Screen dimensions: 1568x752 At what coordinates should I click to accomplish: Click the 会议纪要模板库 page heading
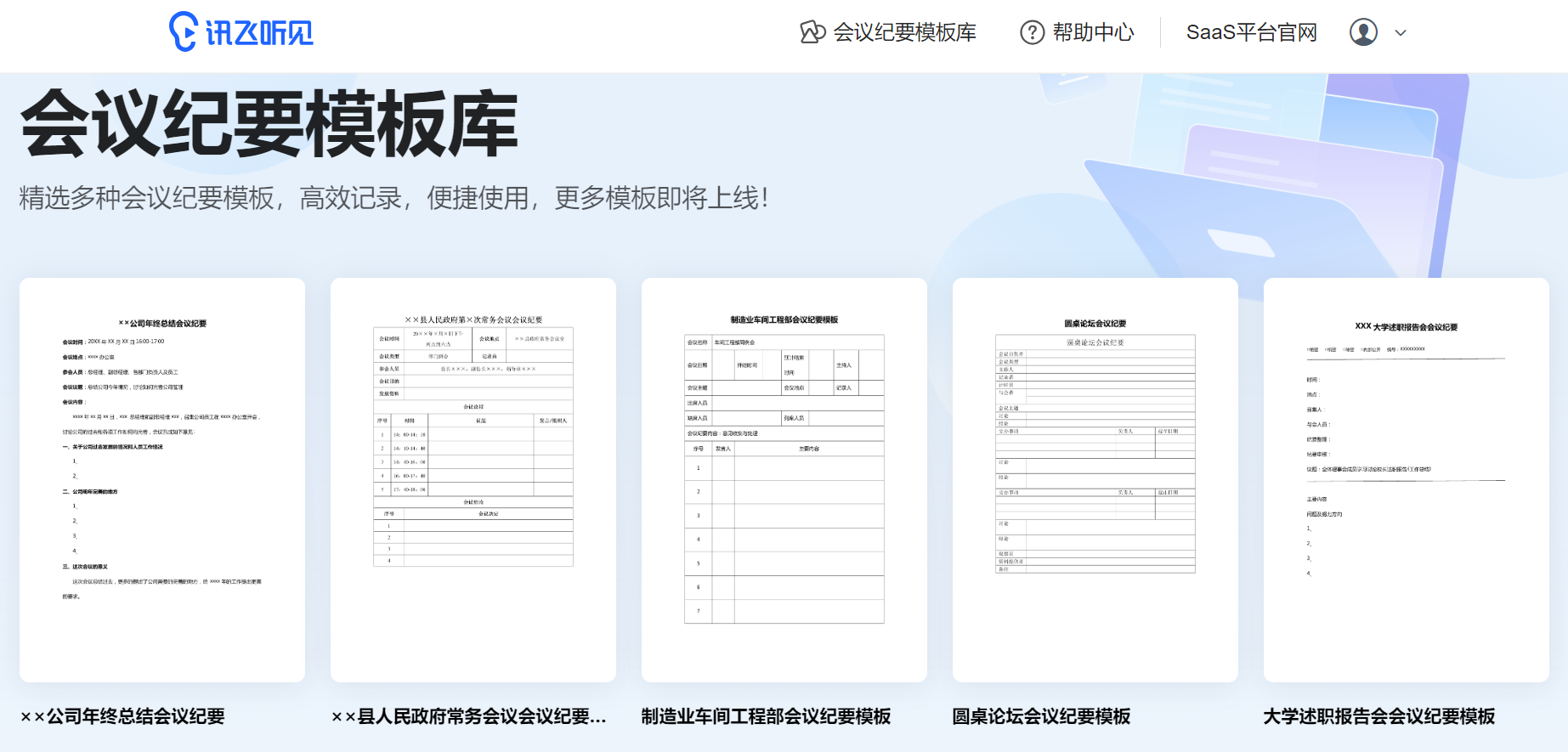tap(269, 124)
